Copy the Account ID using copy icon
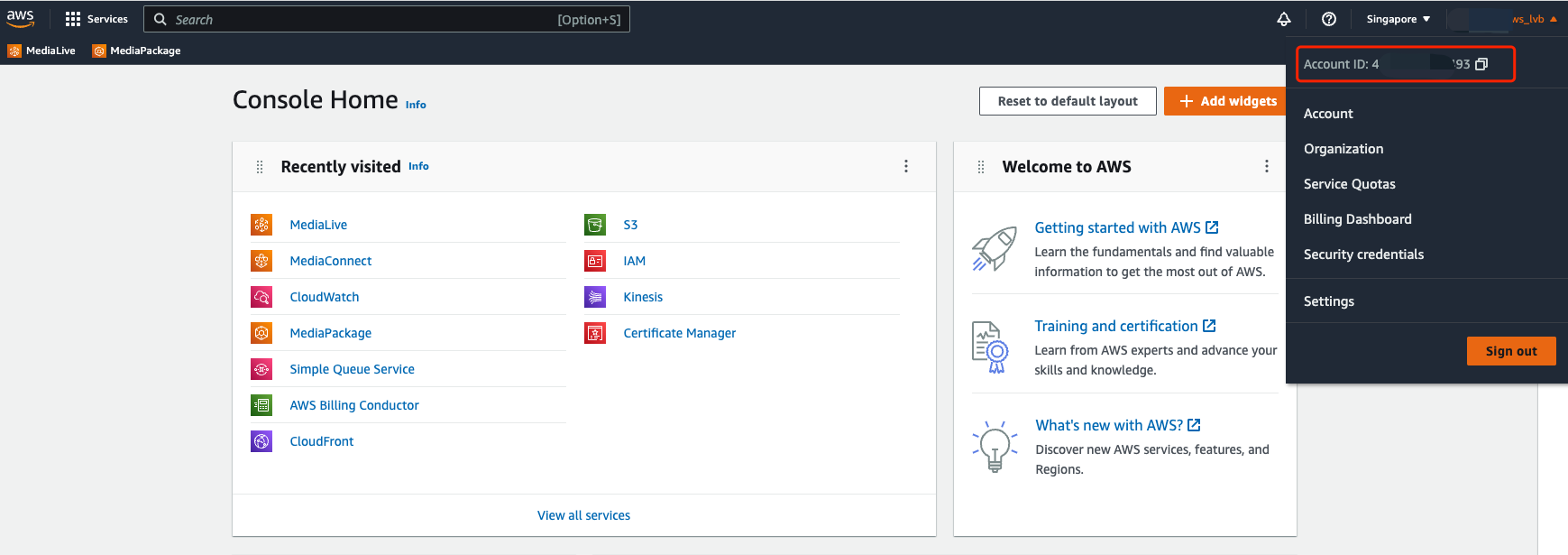Screen dimensions: 1568x555 click(x=1481, y=64)
